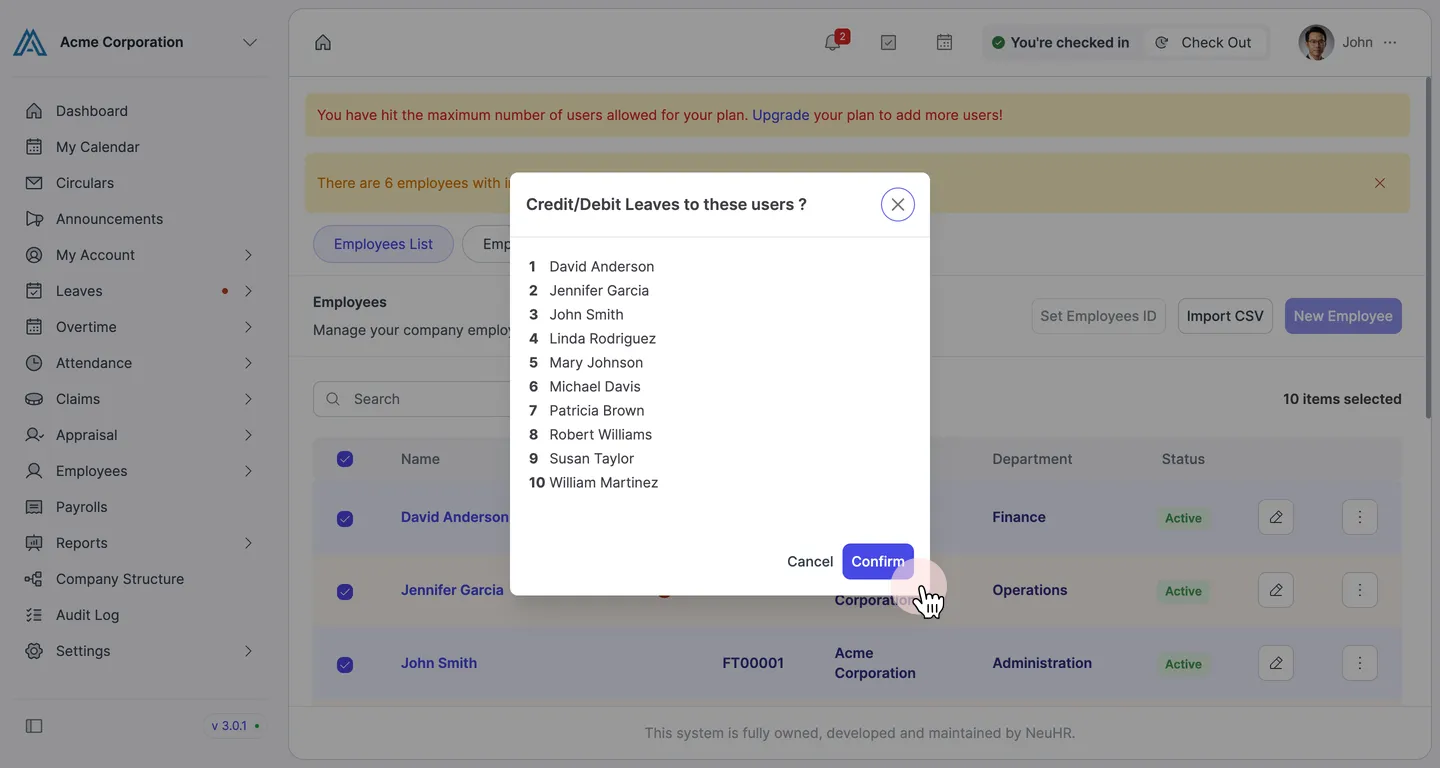Open John's profile avatar

click(x=1316, y=42)
